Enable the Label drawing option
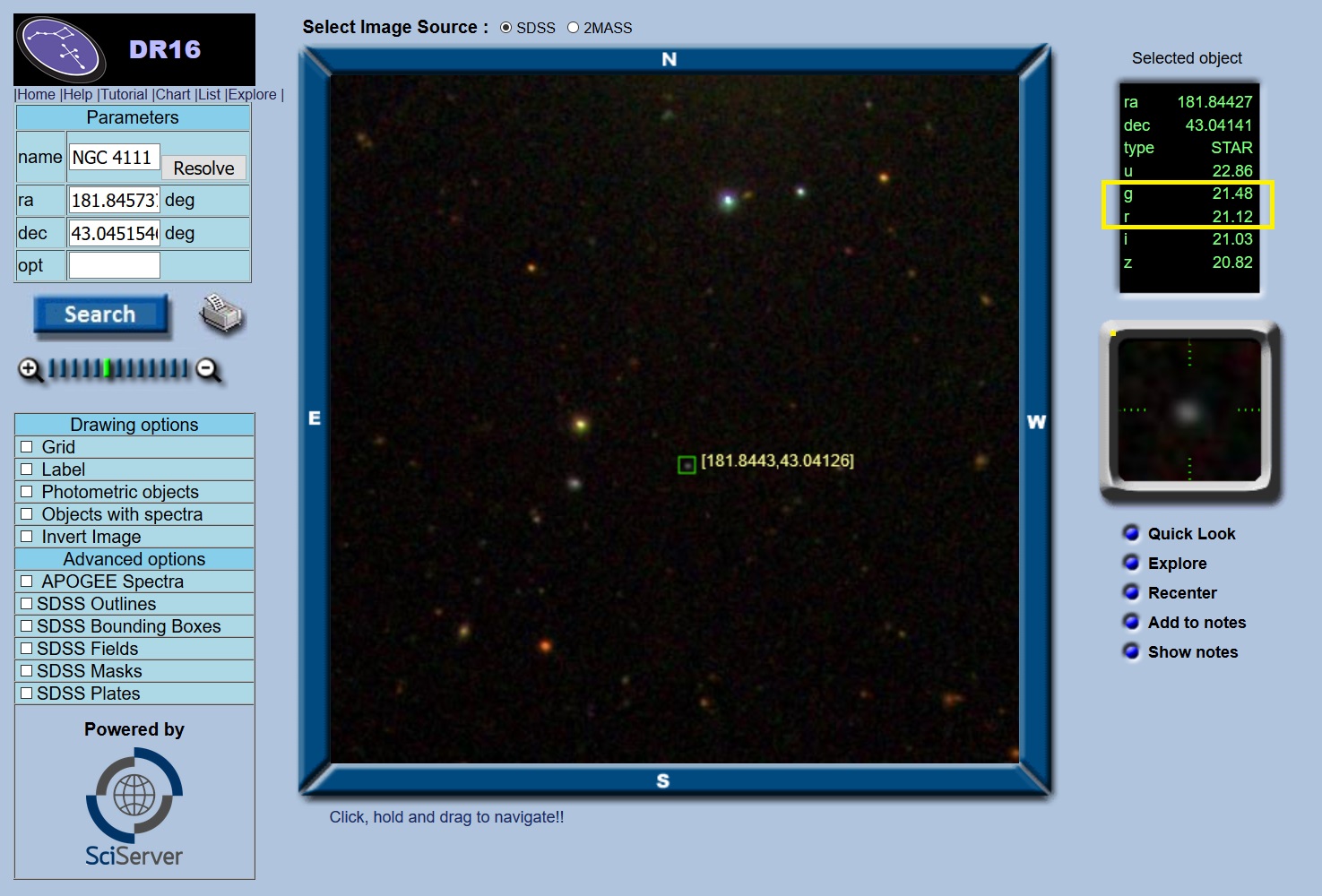The image size is (1322, 896). click(27, 469)
